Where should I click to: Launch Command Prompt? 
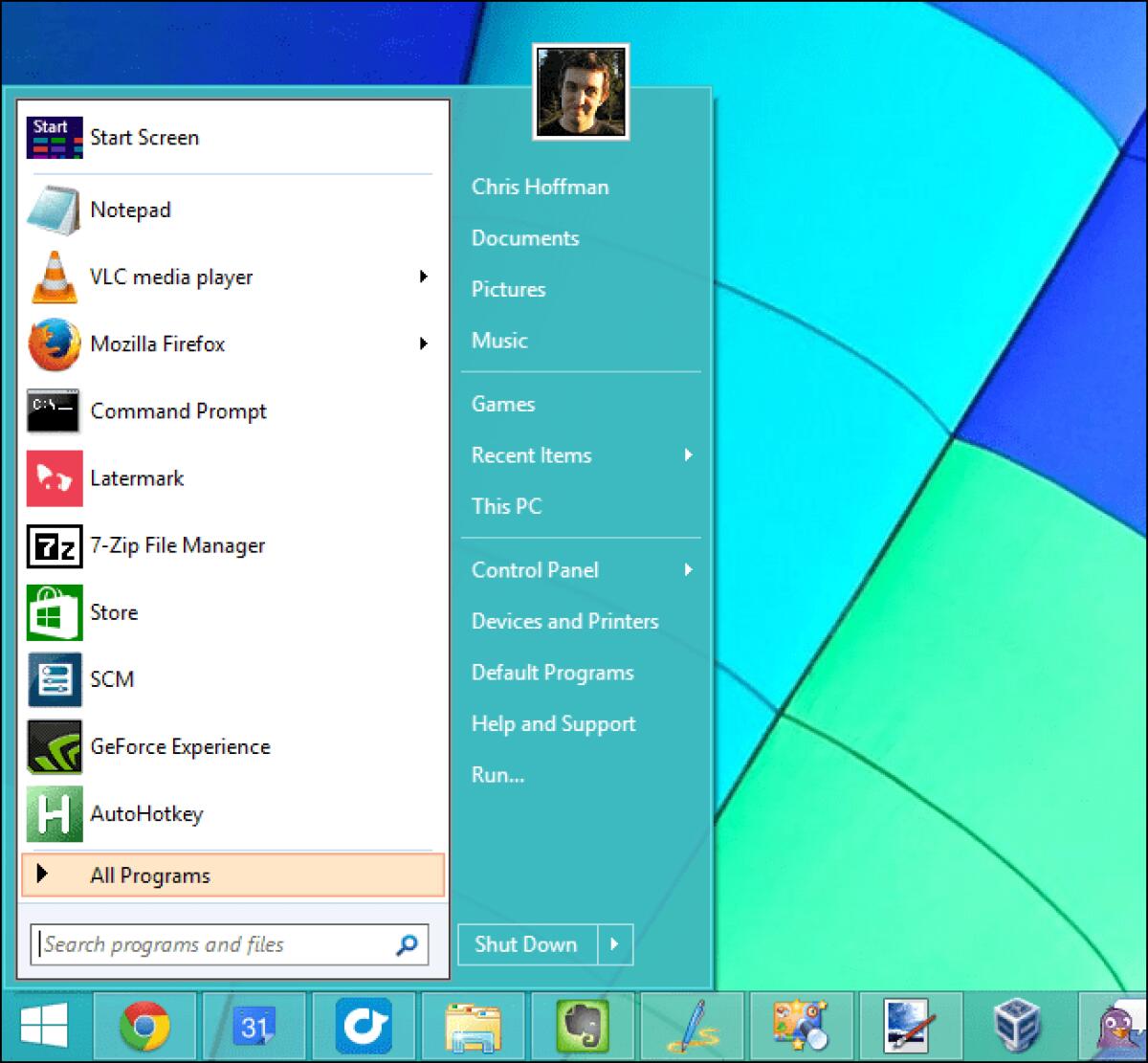point(178,411)
